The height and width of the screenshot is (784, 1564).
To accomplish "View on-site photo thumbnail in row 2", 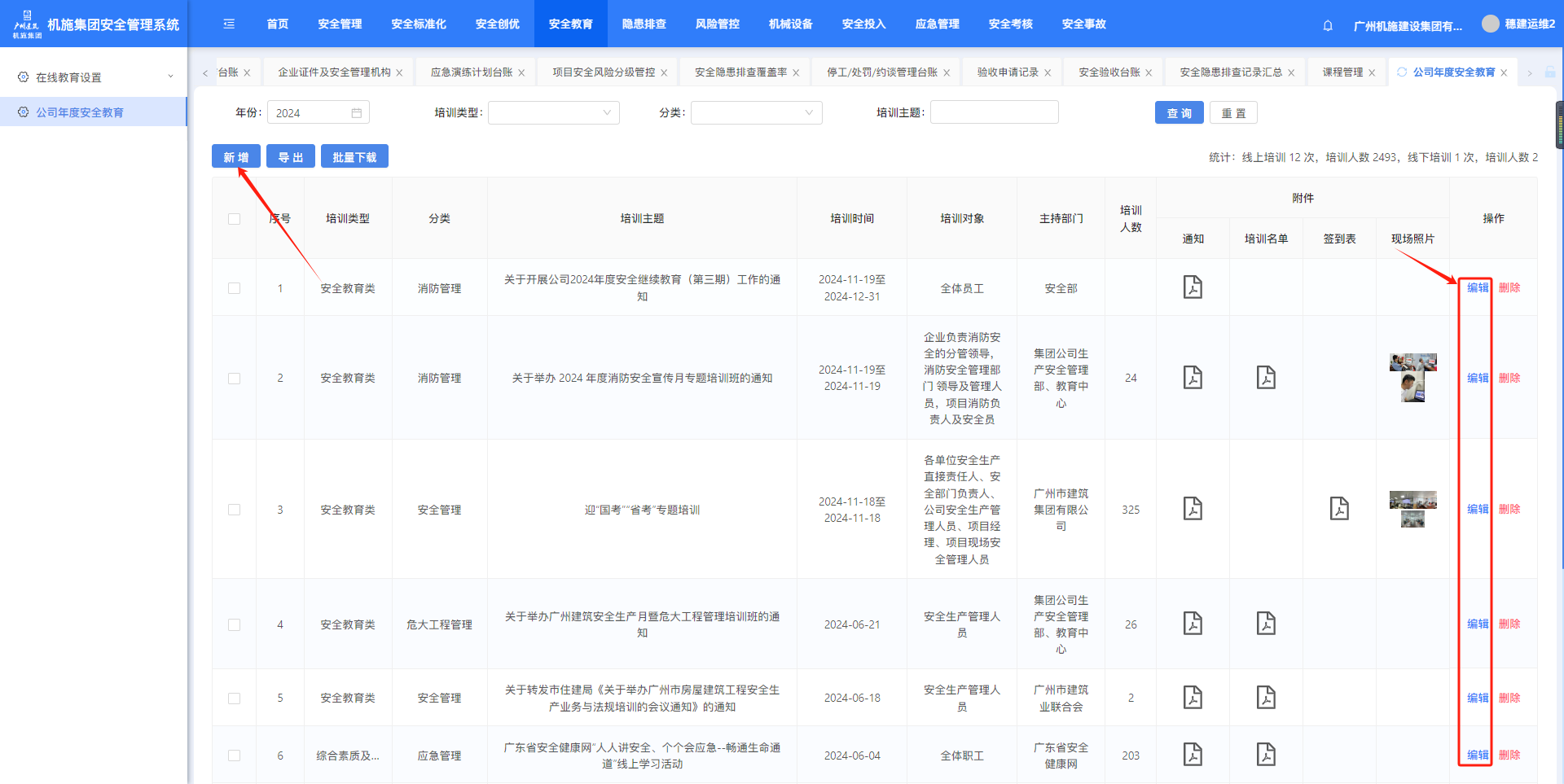I will coord(1412,378).
